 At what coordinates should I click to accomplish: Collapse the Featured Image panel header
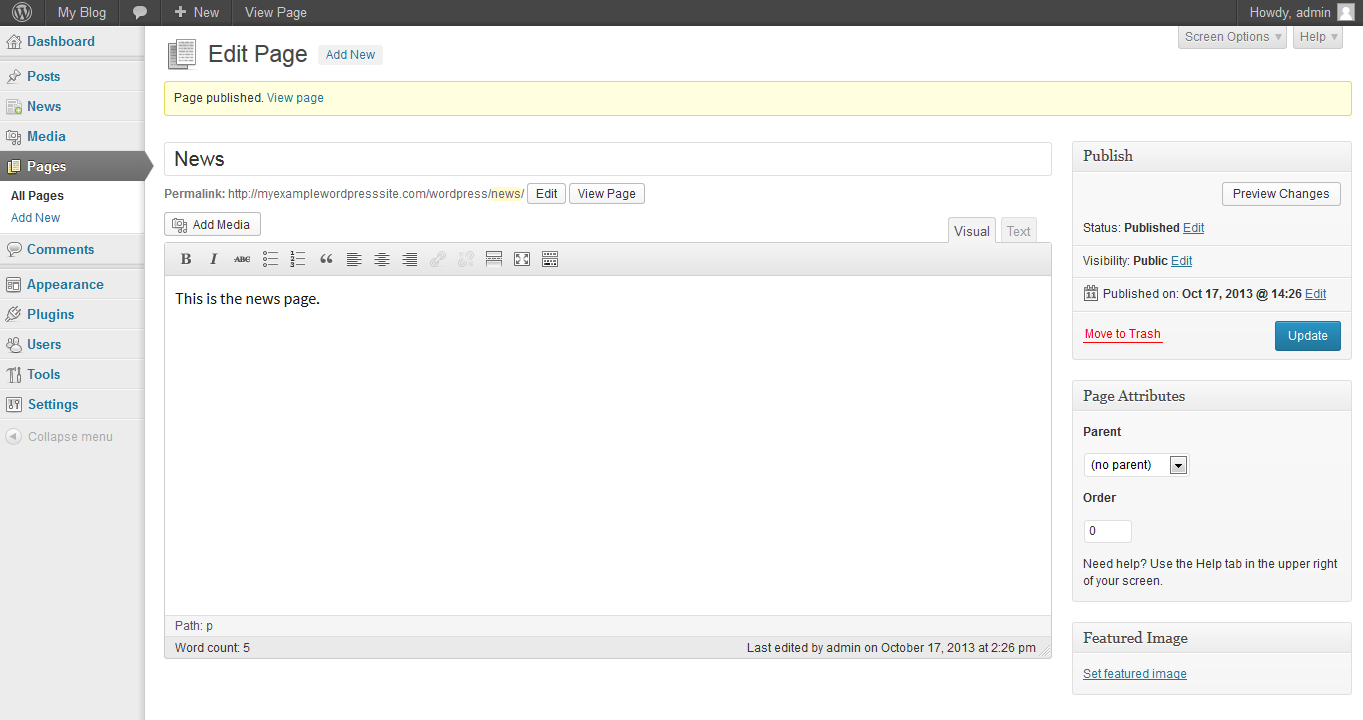[1211, 638]
